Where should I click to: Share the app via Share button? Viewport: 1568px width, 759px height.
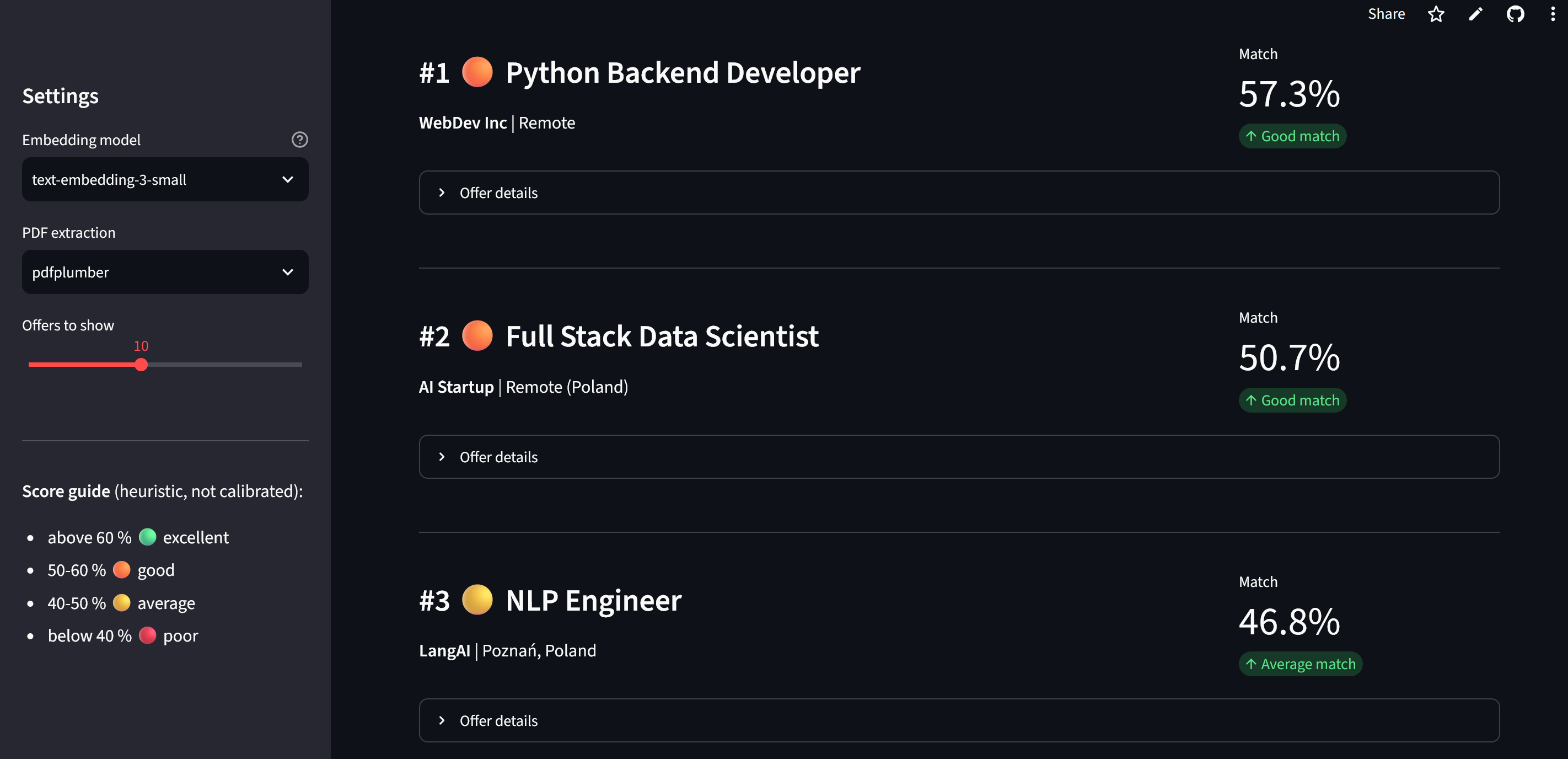click(1386, 14)
